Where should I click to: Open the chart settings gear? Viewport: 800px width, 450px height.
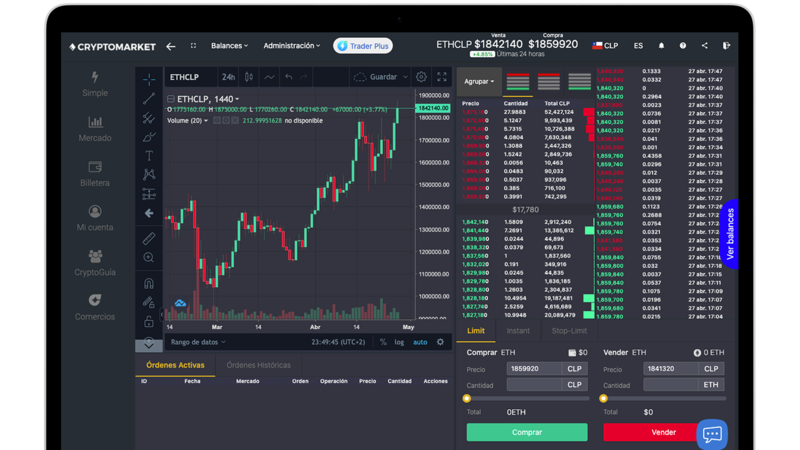click(x=421, y=77)
